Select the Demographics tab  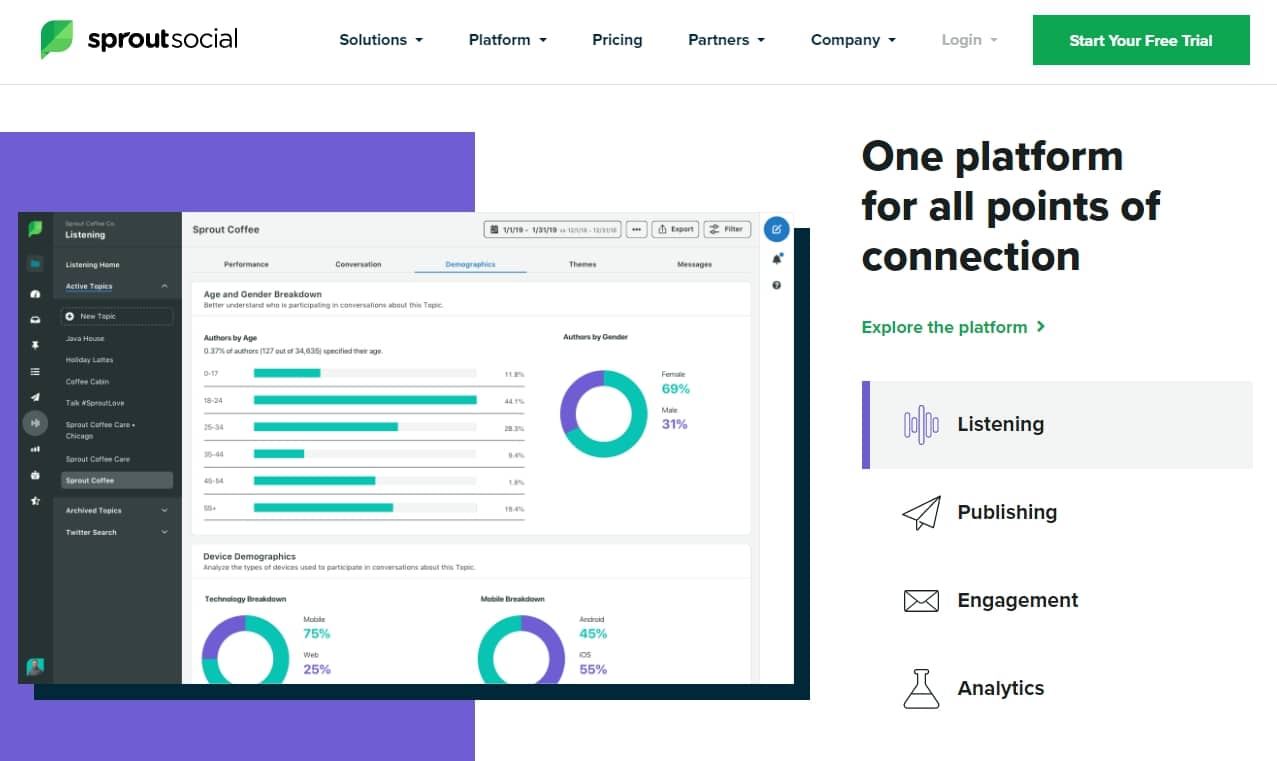point(470,264)
